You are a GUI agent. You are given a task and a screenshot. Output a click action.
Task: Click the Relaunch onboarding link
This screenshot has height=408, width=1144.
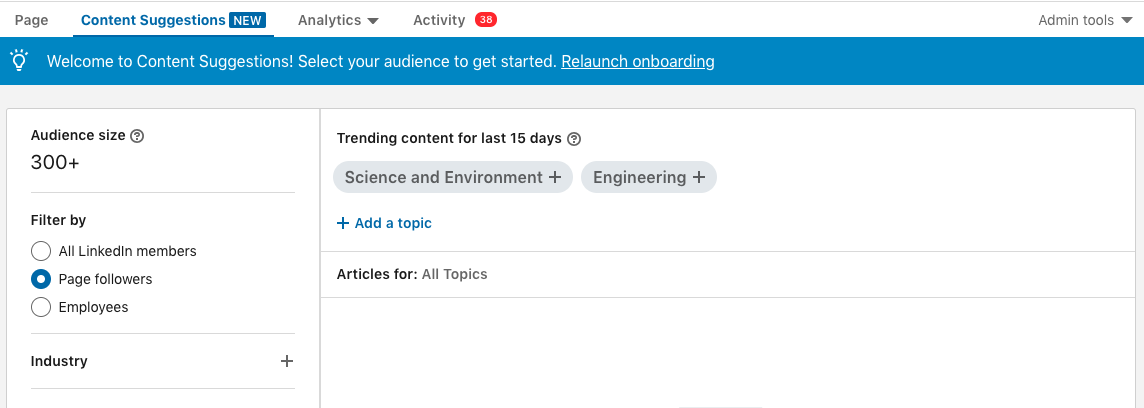[638, 61]
